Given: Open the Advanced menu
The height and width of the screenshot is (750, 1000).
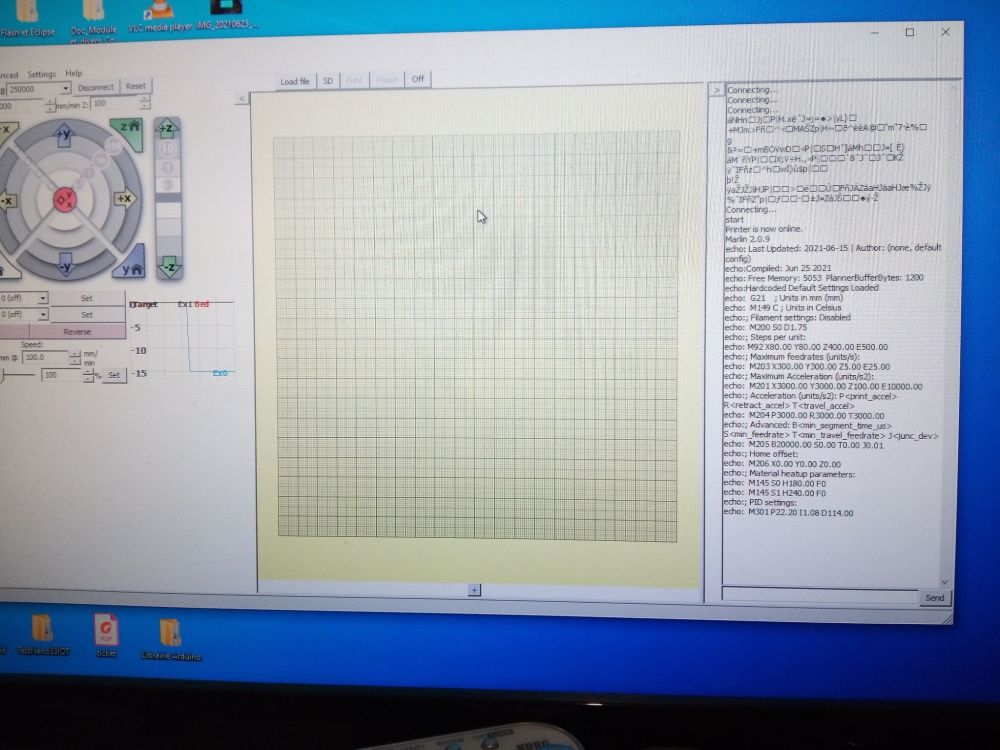Looking at the screenshot, I should tap(9, 75).
